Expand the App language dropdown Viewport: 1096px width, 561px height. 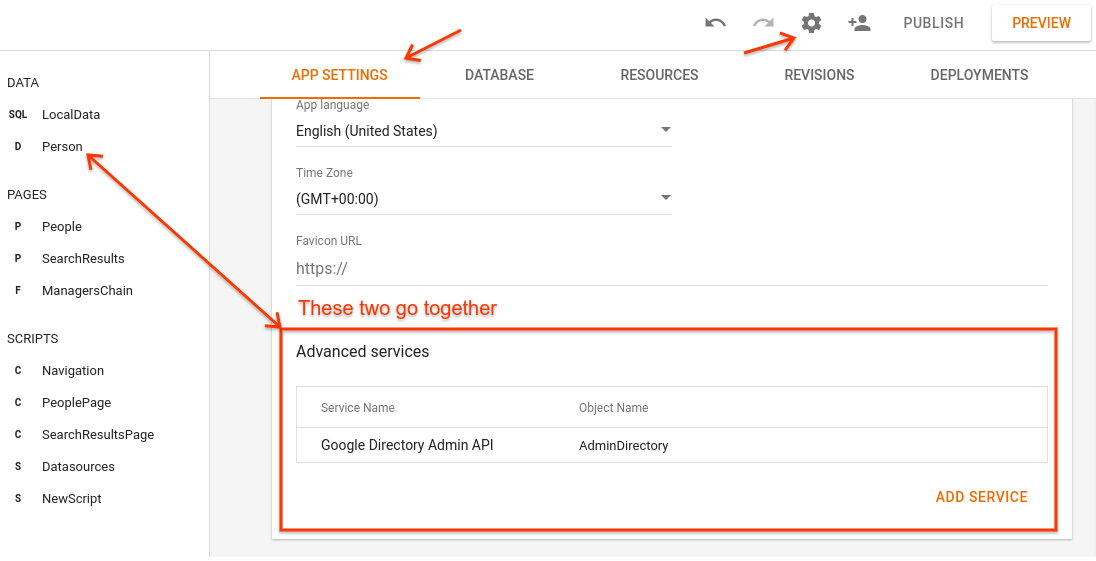pos(483,131)
